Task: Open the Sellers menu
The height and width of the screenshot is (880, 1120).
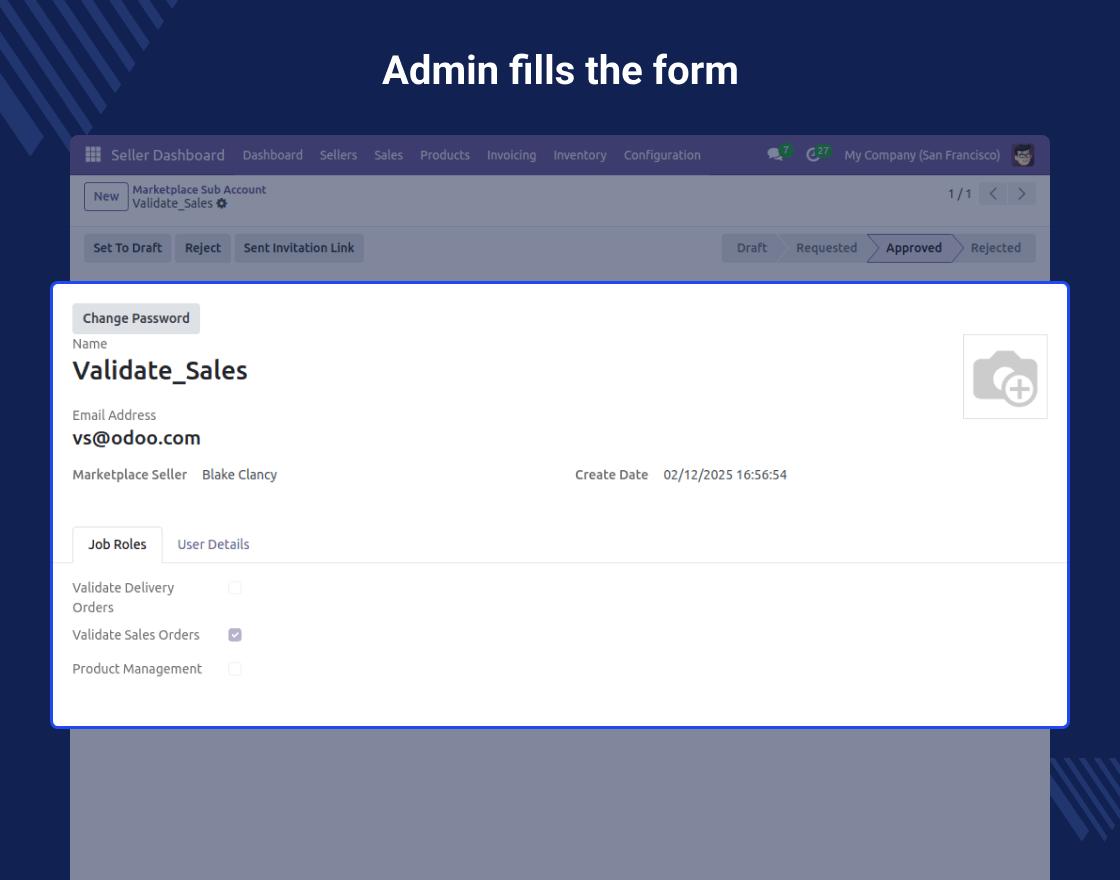Action: pos(339,155)
